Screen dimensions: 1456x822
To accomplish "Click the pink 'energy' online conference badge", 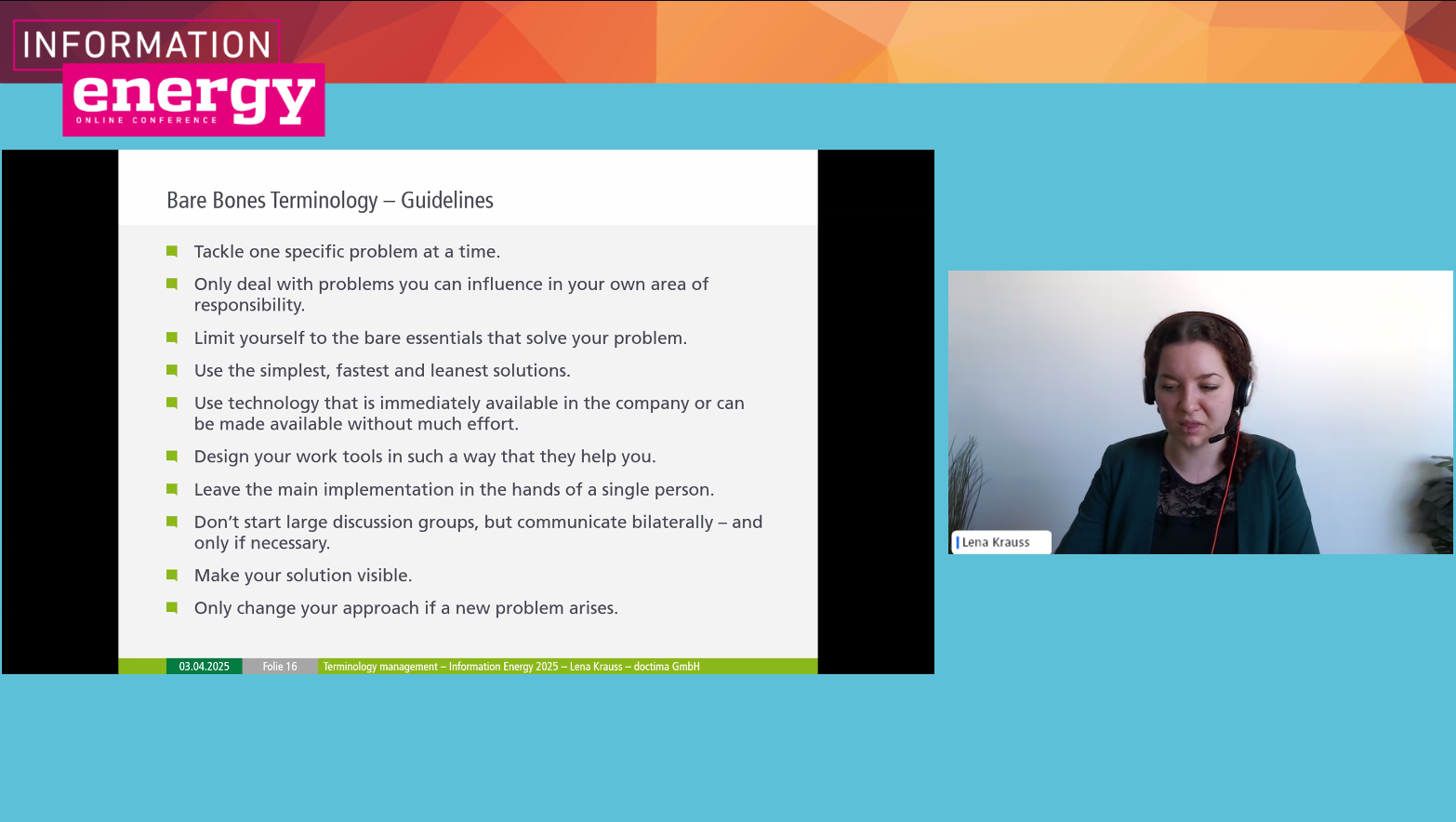I will click(193, 100).
